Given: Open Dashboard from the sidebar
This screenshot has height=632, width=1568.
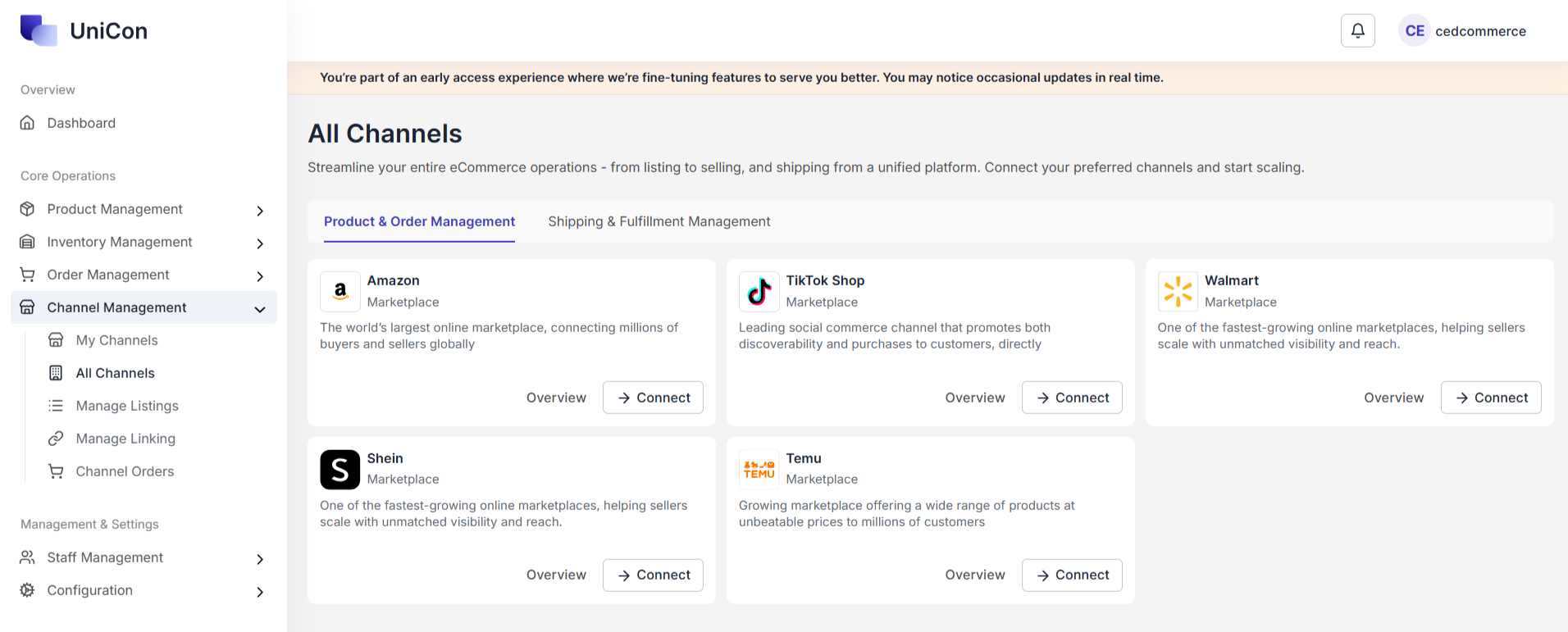Looking at the screenshot, I should click(81, 123).
